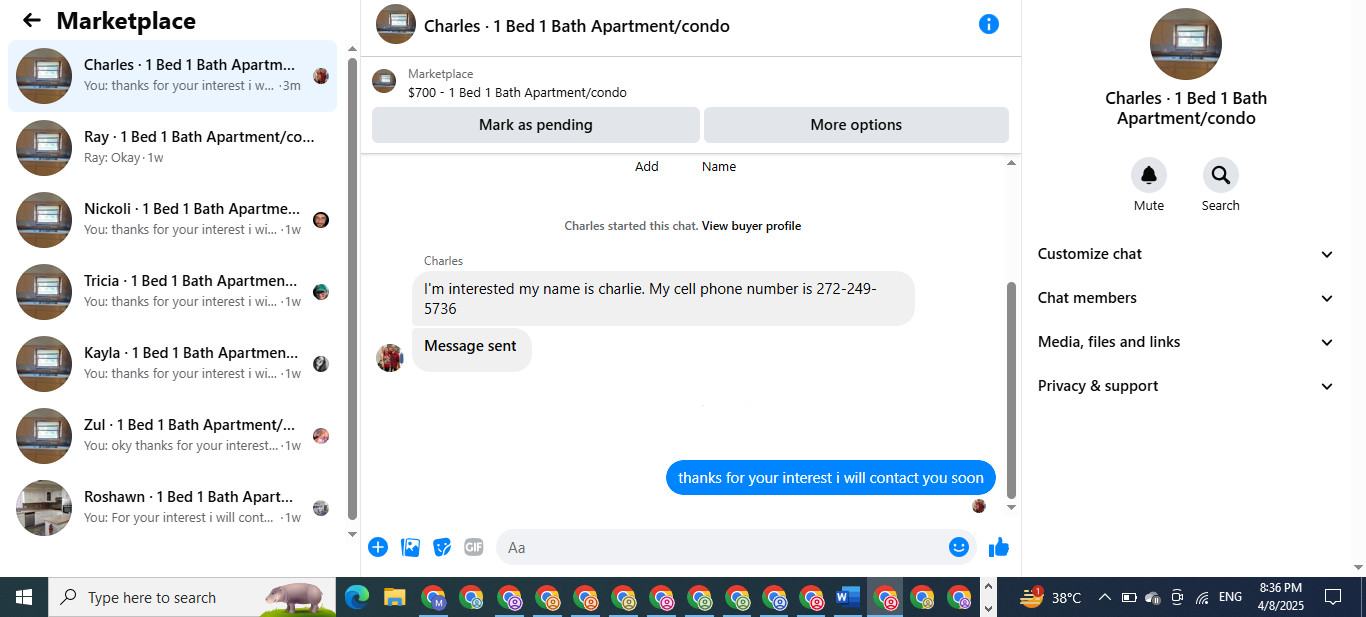Go back using the Marketplace arrow
Image resolution: width=1366 pixels, height=617 pixels.
point(32,20)
